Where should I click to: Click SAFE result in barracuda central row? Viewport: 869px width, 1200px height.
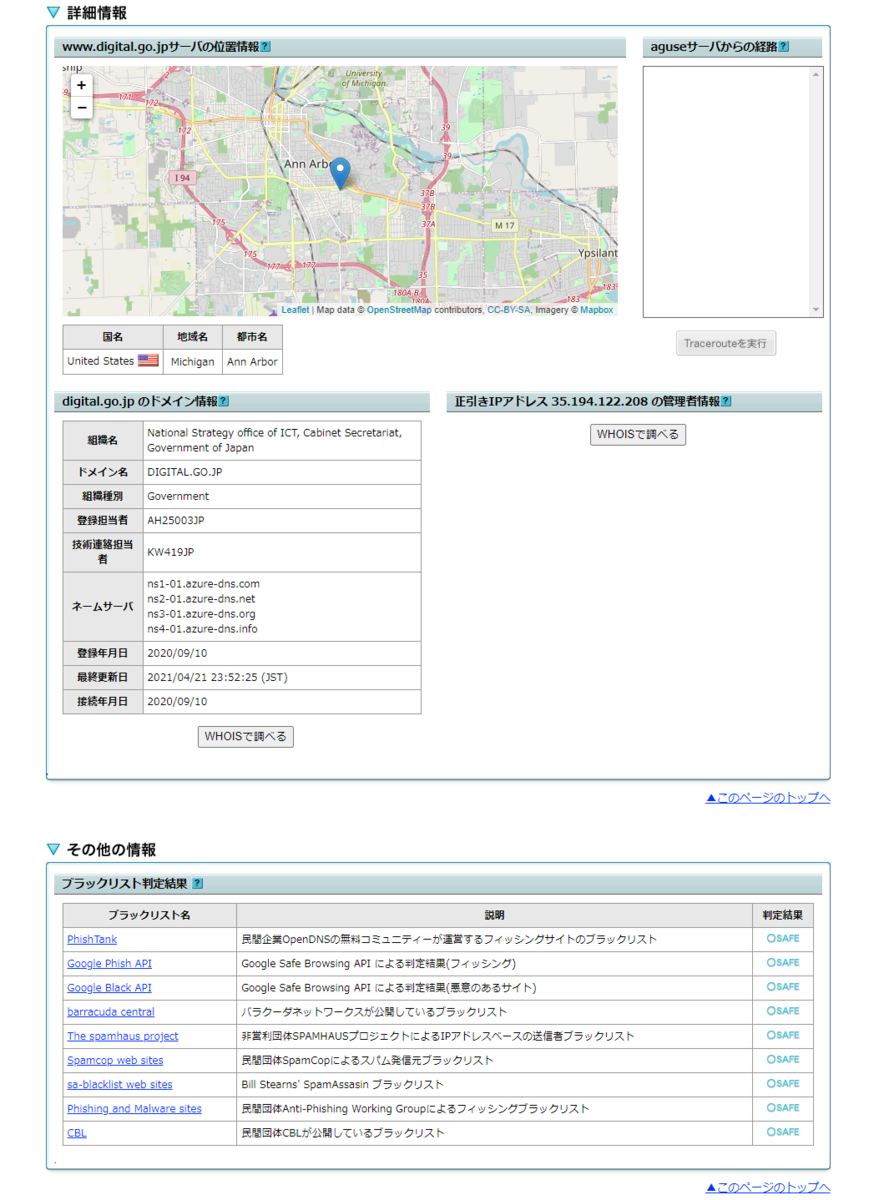point(783,1011)
